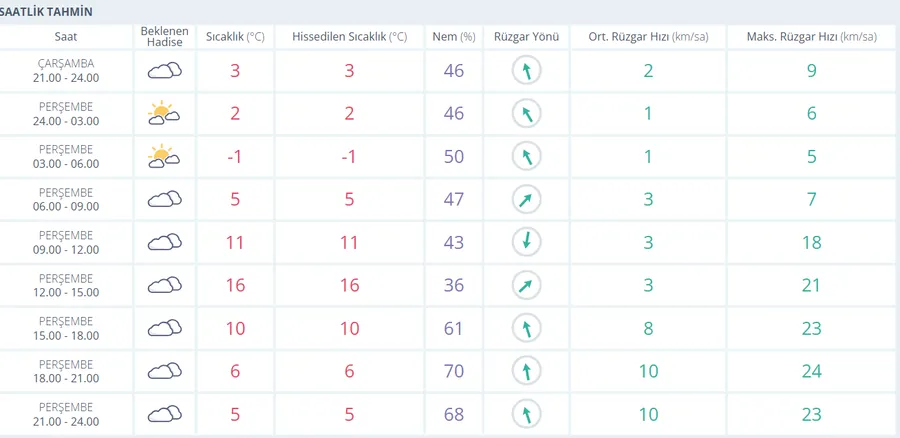Click the wind direction arrow for Çarşamba 21.00 - 24.00
The width and height of the screenshot is (900, 438).
tap(526, 70)
